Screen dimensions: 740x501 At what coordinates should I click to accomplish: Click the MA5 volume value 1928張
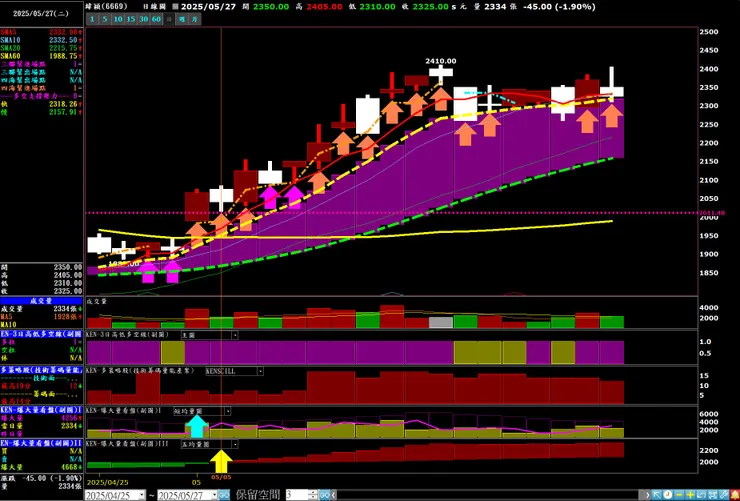(66, 317)
